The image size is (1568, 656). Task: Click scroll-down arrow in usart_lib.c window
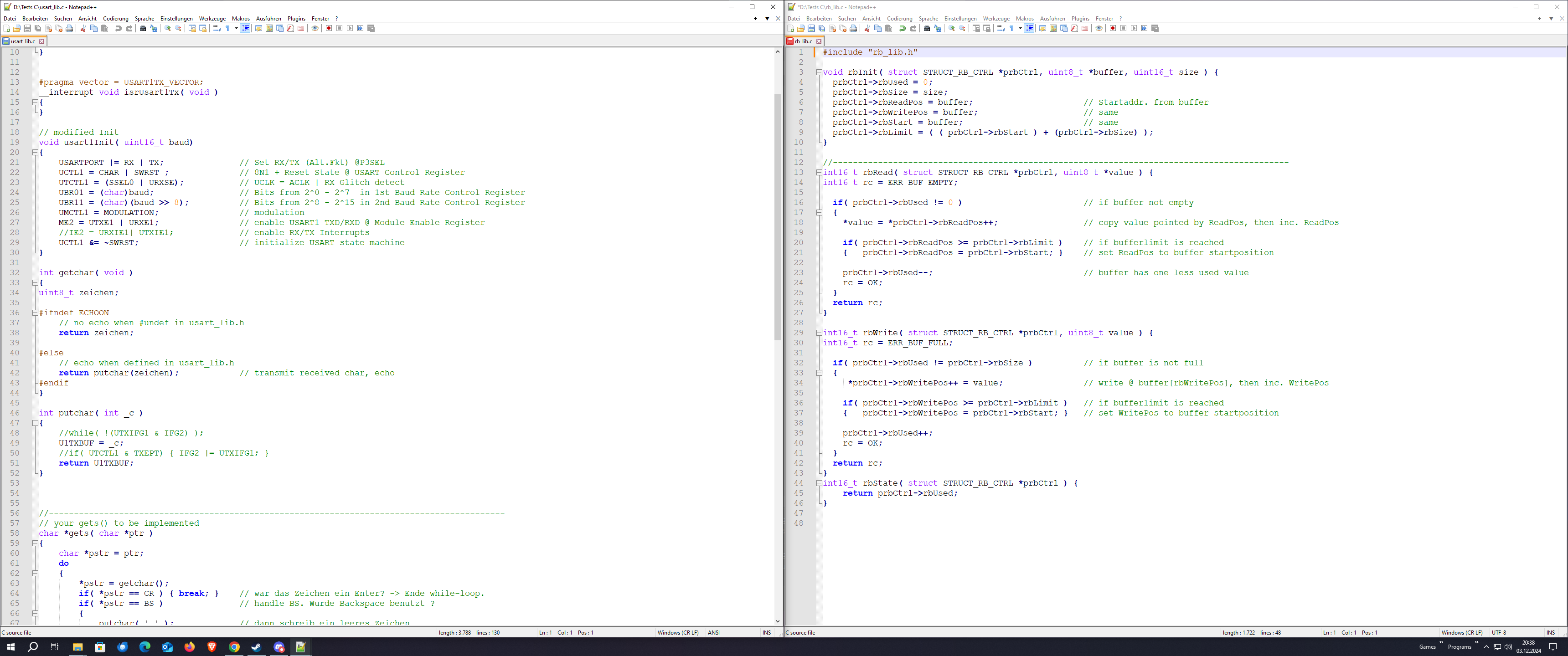click(777, 621)
